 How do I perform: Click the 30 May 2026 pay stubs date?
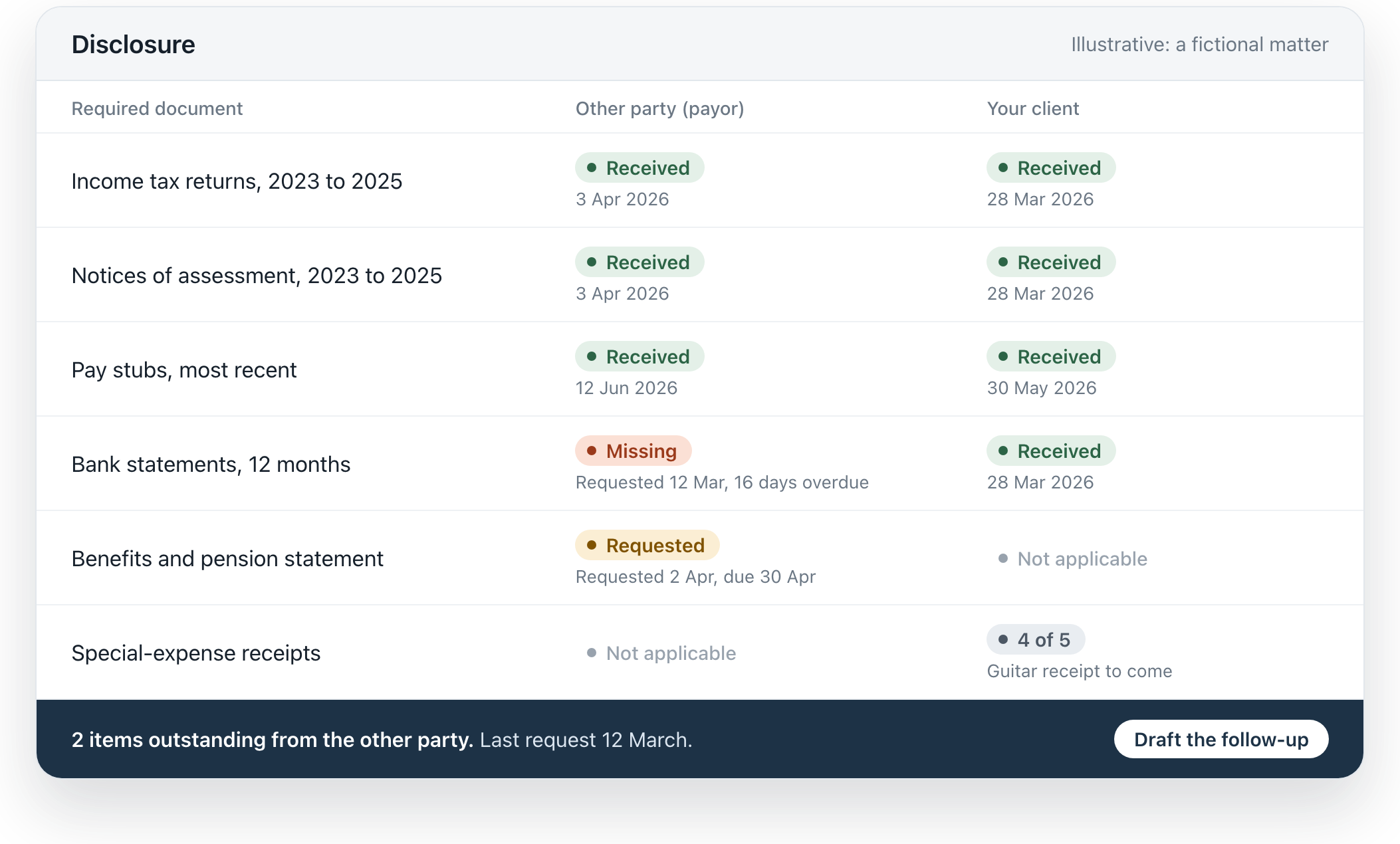(x=1042, y=387)
